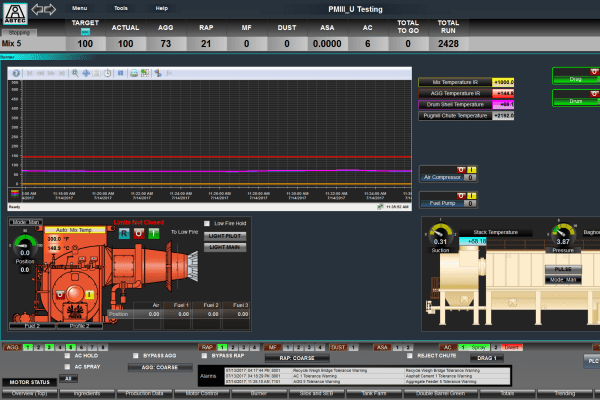Screen dimensions: 600x400
Task: Go forward with the right arrow
Action: pos(50,9)
